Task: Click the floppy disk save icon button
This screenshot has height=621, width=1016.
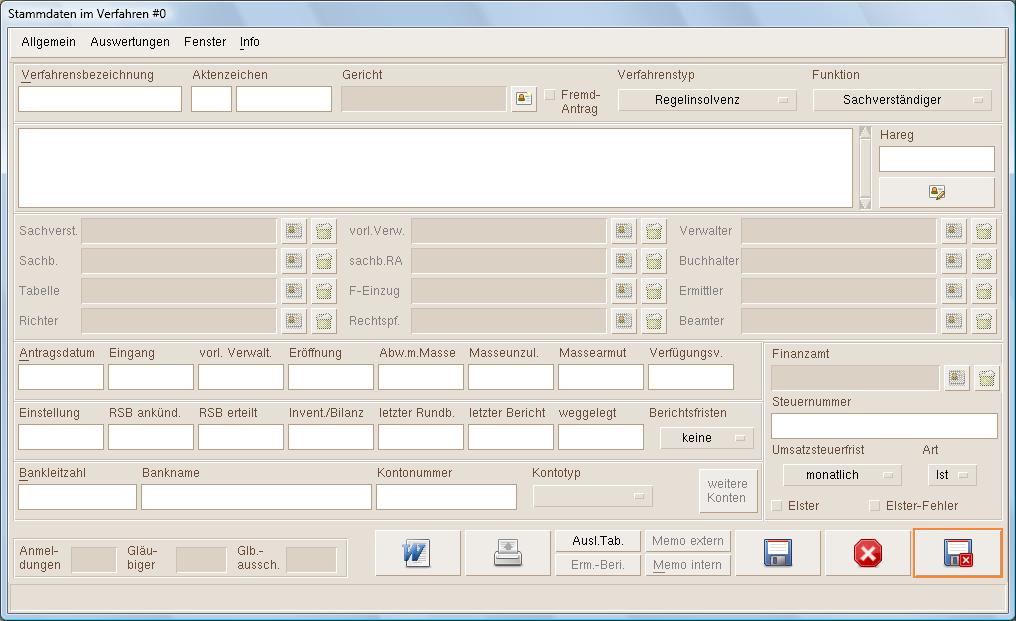Action: (x=778, y=553)
